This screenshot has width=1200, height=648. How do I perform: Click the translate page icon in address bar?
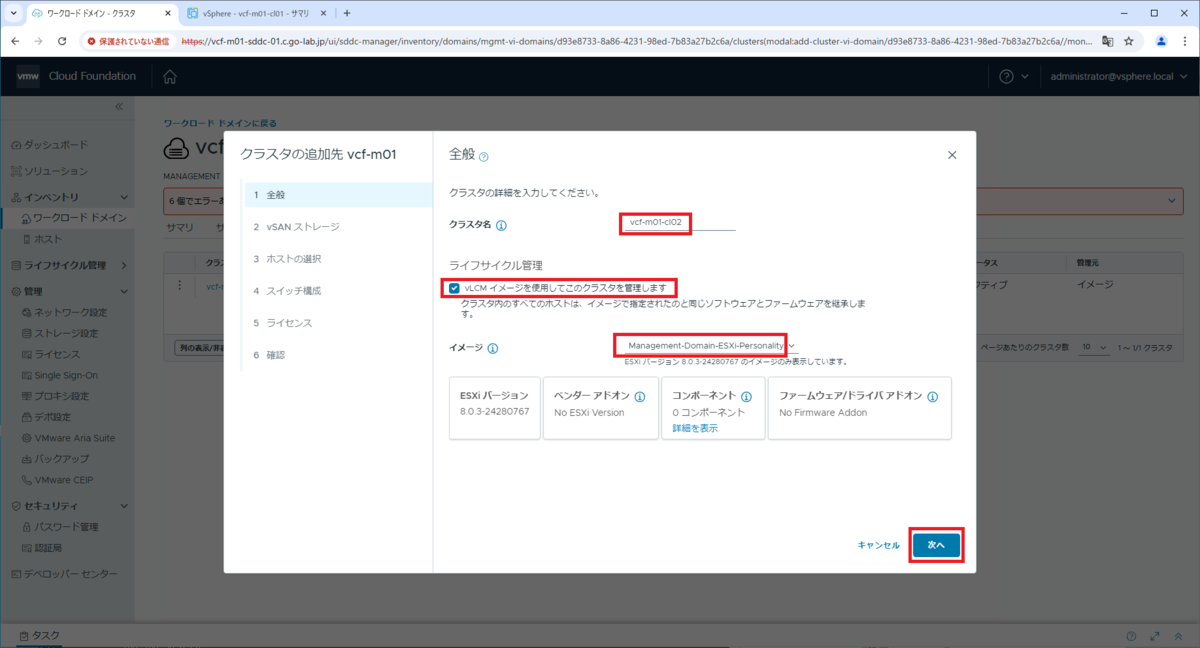(1107, 41)
